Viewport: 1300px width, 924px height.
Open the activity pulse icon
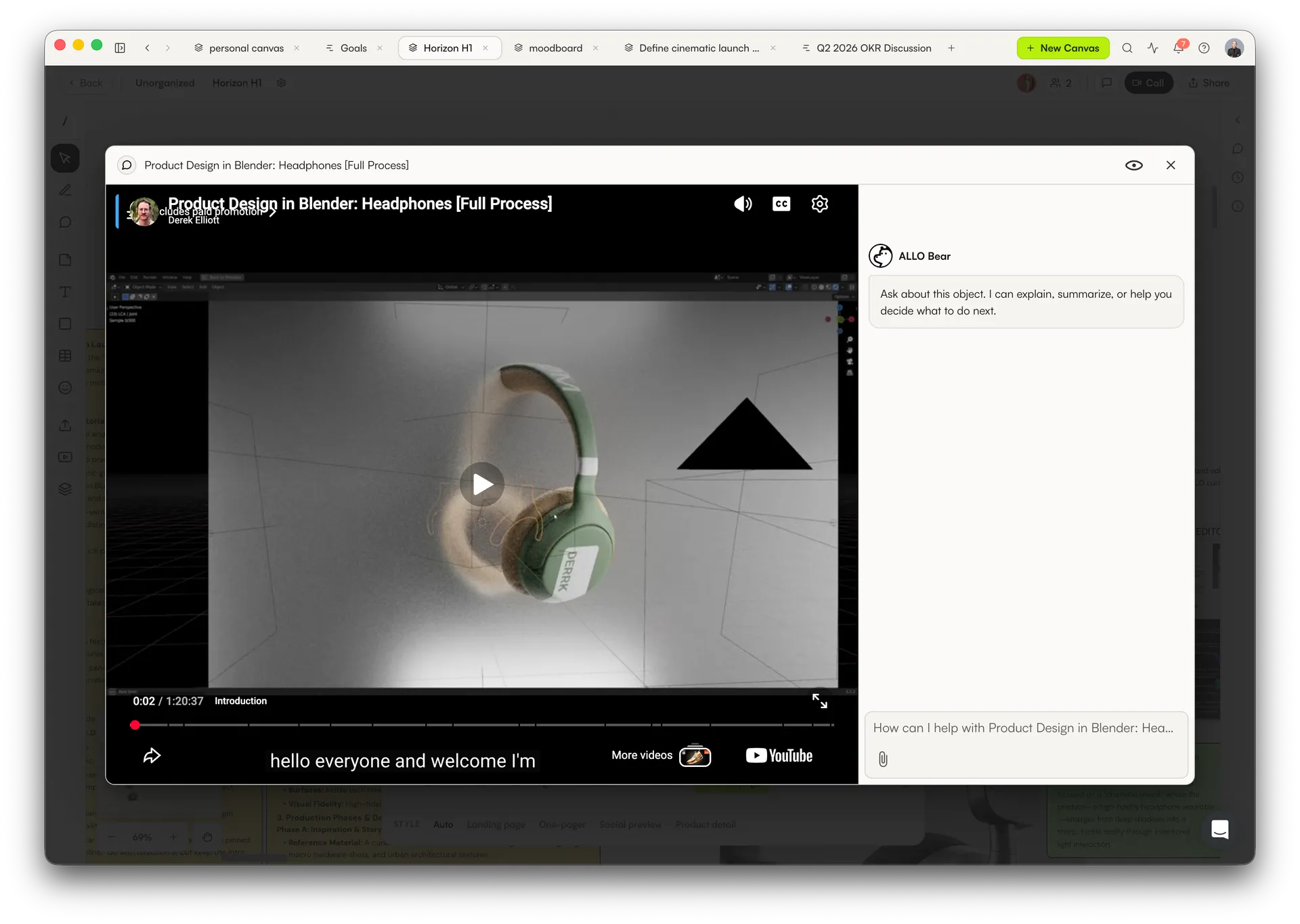tap(1153, 48)
